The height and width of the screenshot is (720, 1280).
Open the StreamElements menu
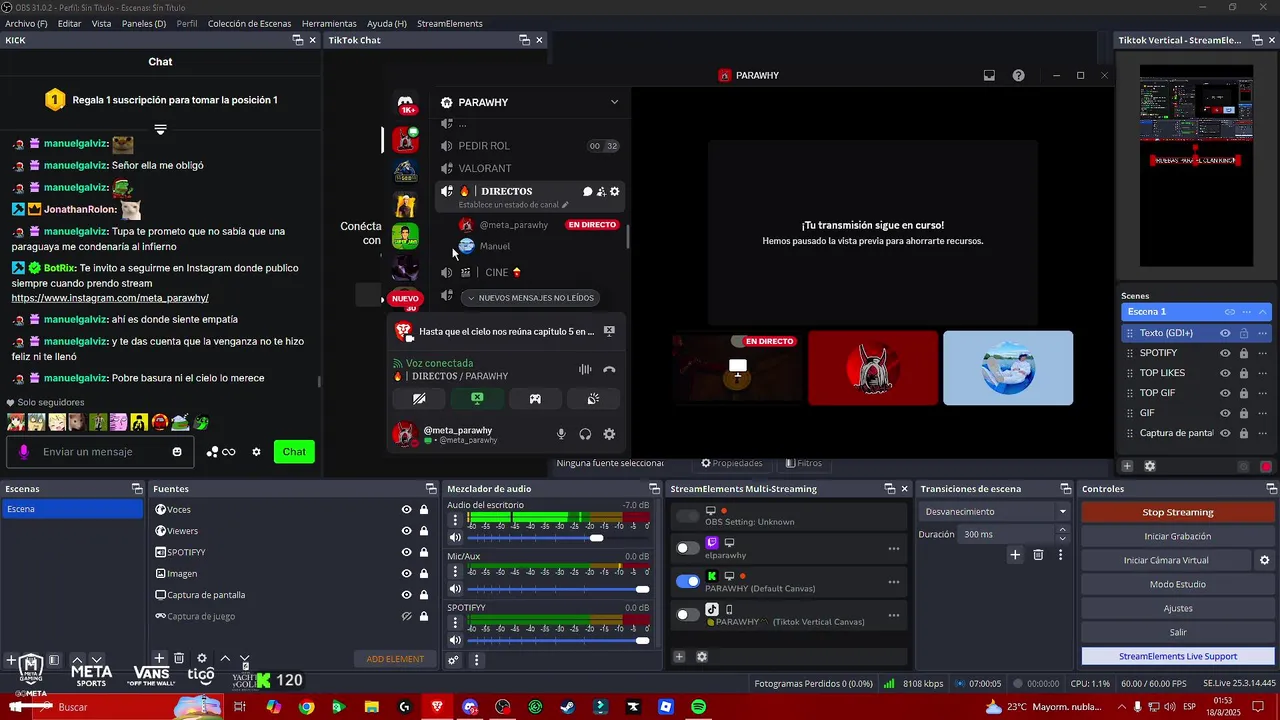449,23
